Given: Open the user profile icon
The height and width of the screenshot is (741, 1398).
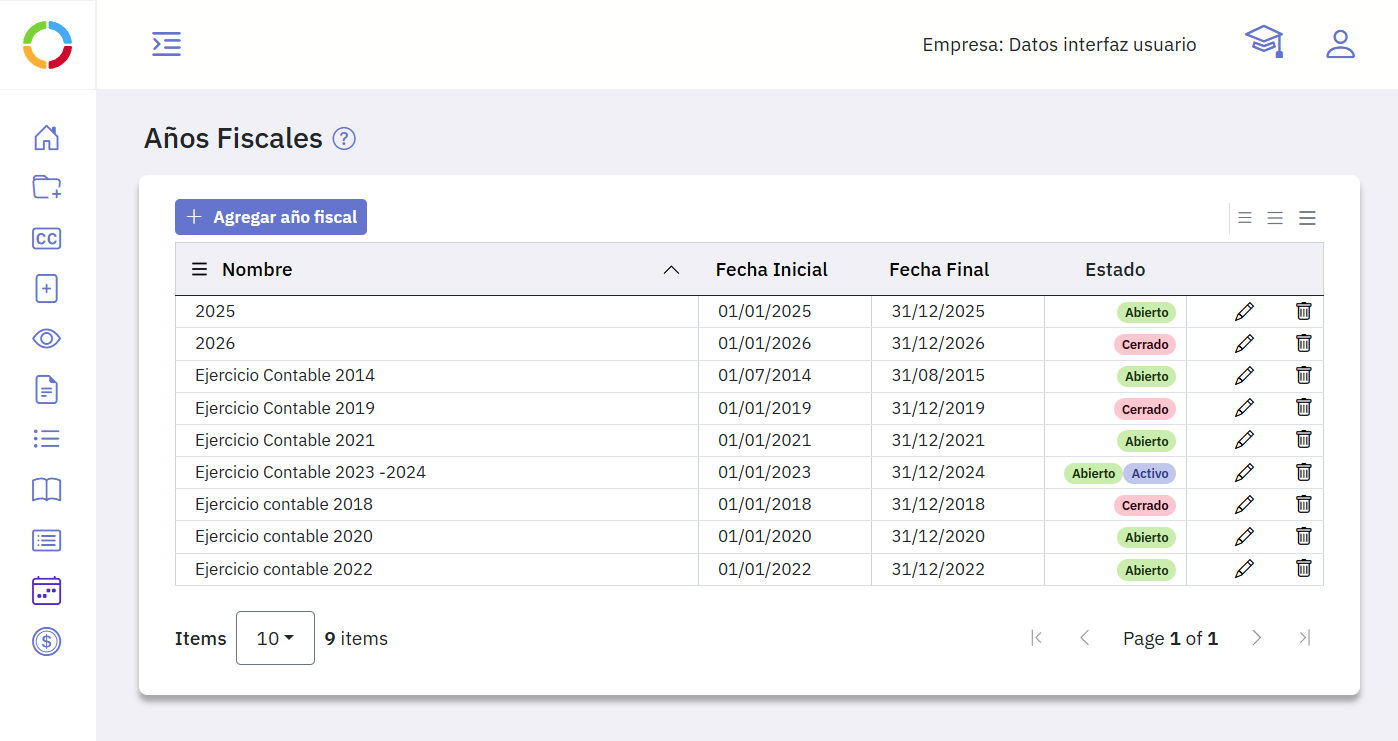Looking at the screenshot, I should click(1340, 44).
